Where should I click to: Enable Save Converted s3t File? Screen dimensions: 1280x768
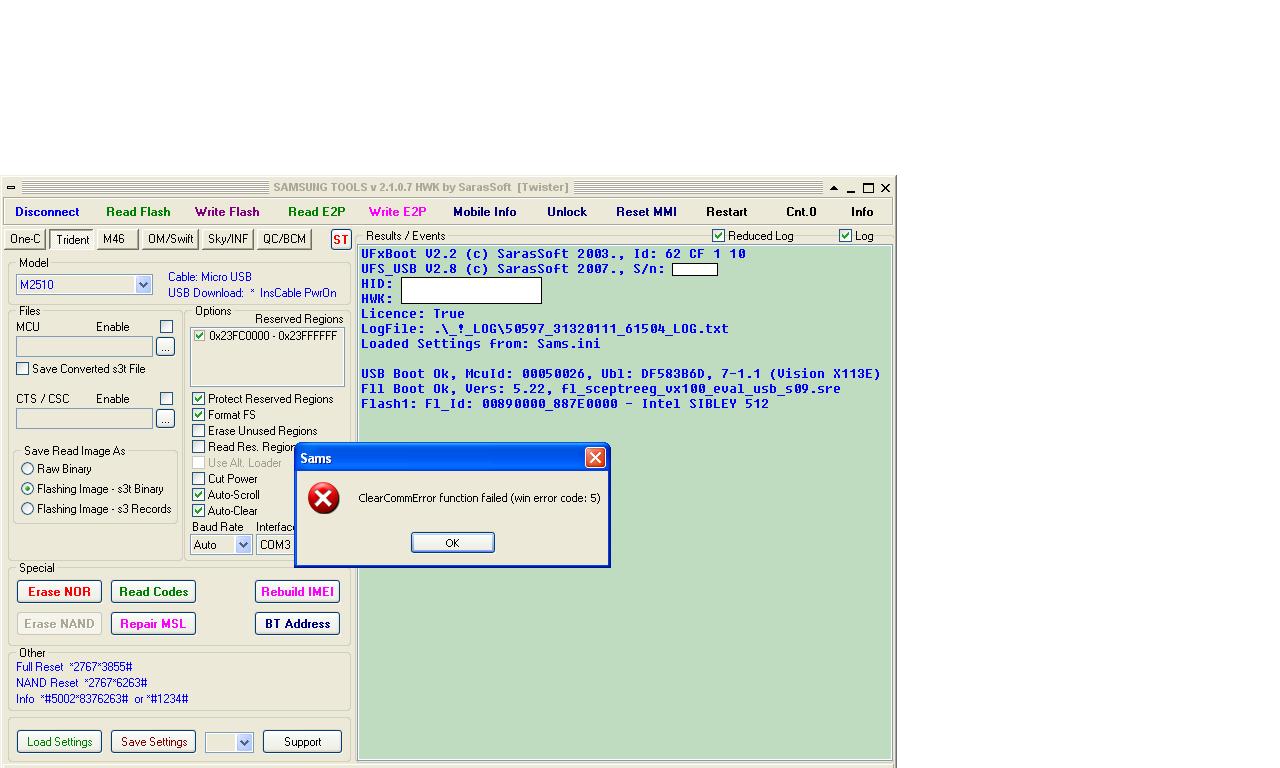22,369
